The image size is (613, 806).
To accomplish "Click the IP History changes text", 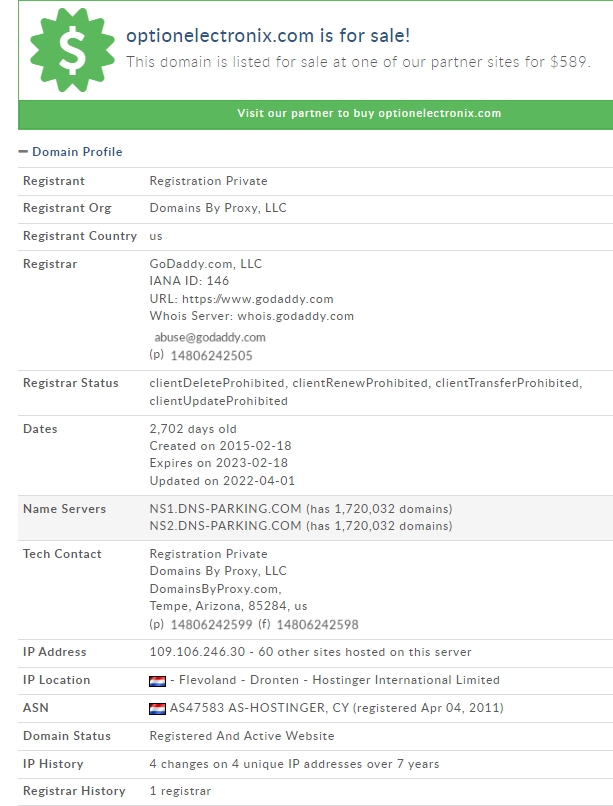I will [x=294, y=764].
